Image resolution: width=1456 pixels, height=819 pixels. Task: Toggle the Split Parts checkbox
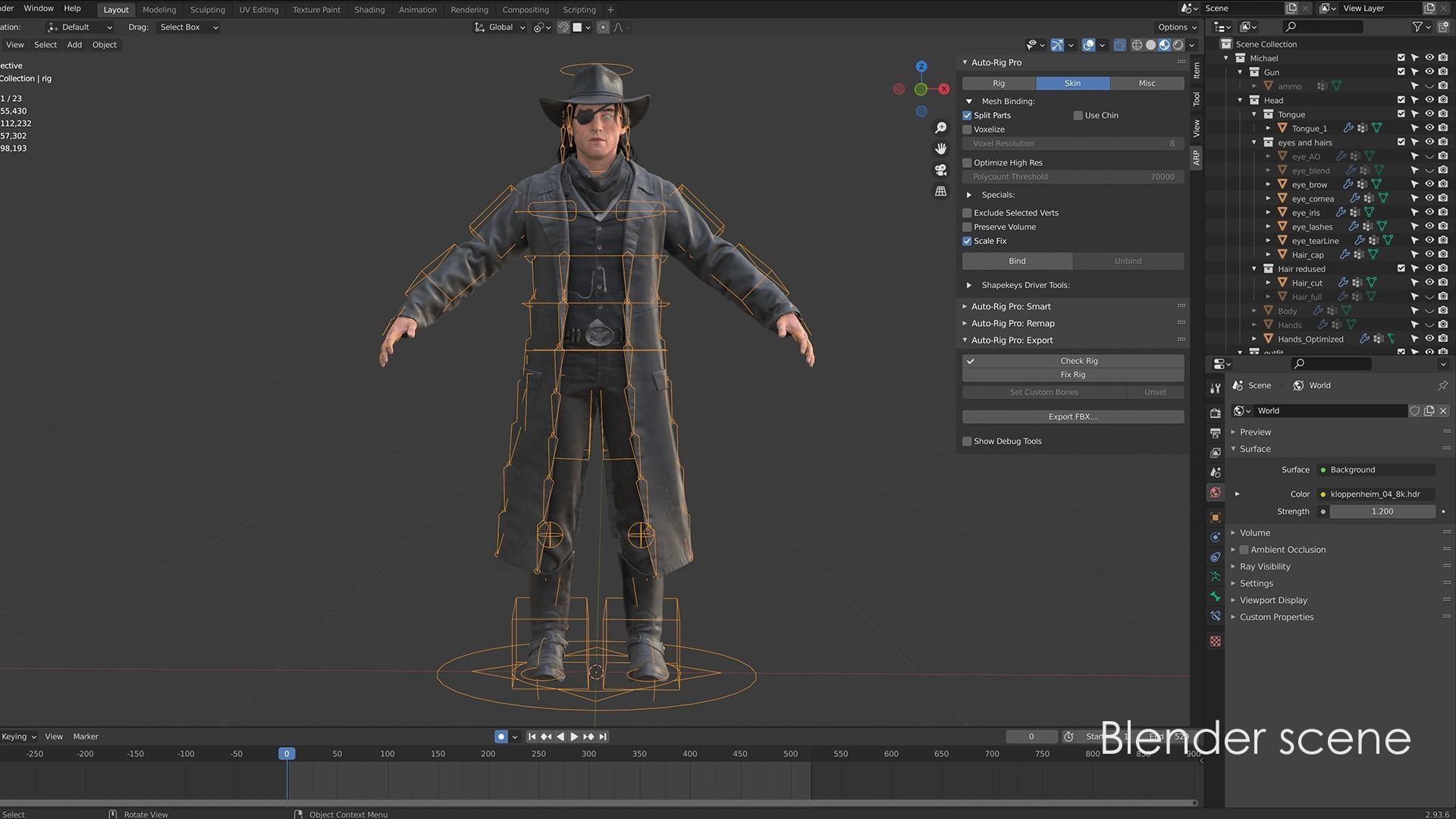[x=967, y=115]
